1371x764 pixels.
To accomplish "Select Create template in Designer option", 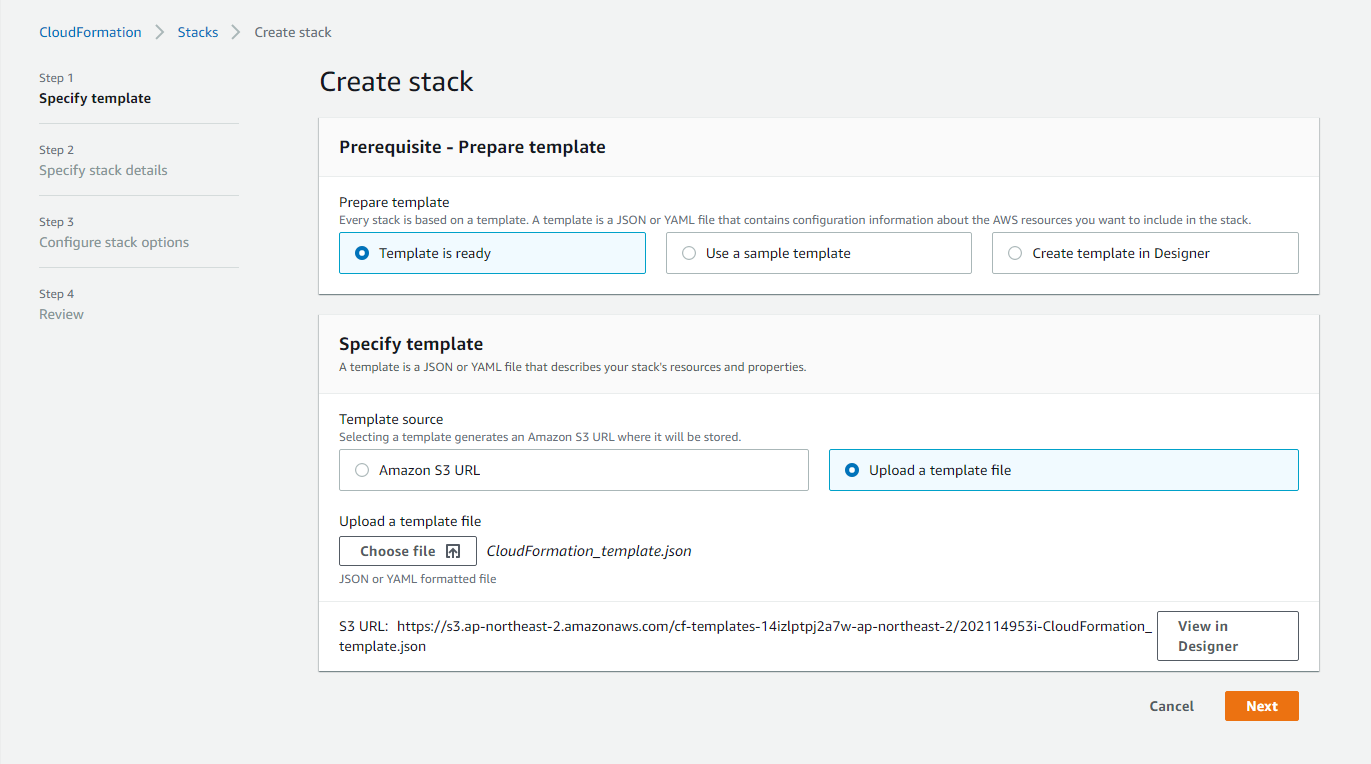I will [x=1015, y=253].
